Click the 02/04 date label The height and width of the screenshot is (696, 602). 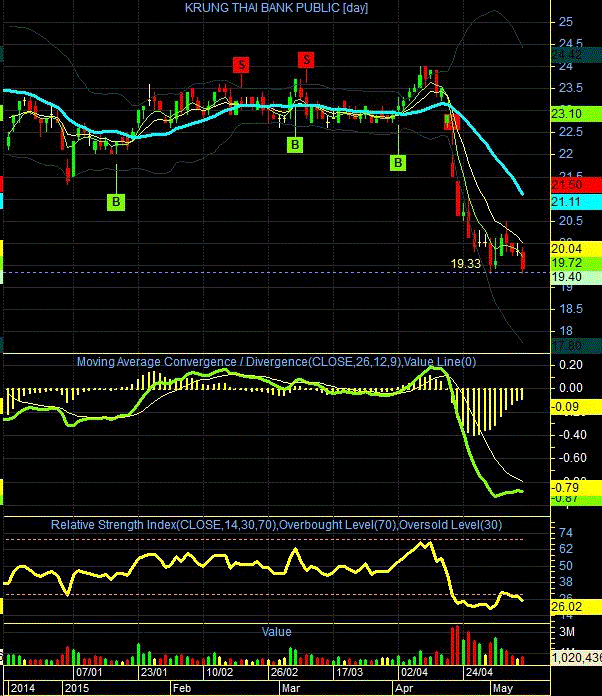click(x=414, y=672)
